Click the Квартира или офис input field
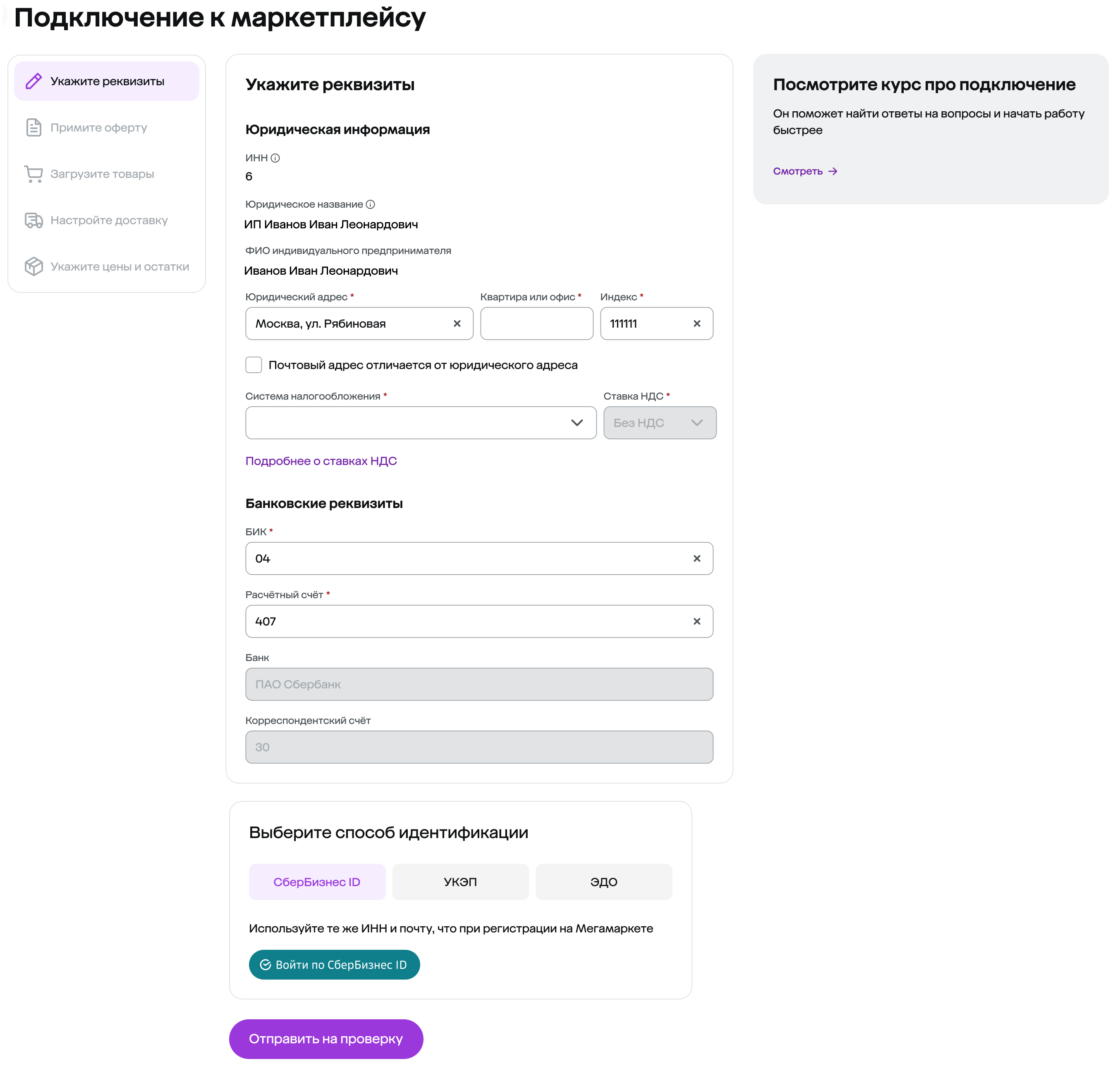 [x=536, y=323]
